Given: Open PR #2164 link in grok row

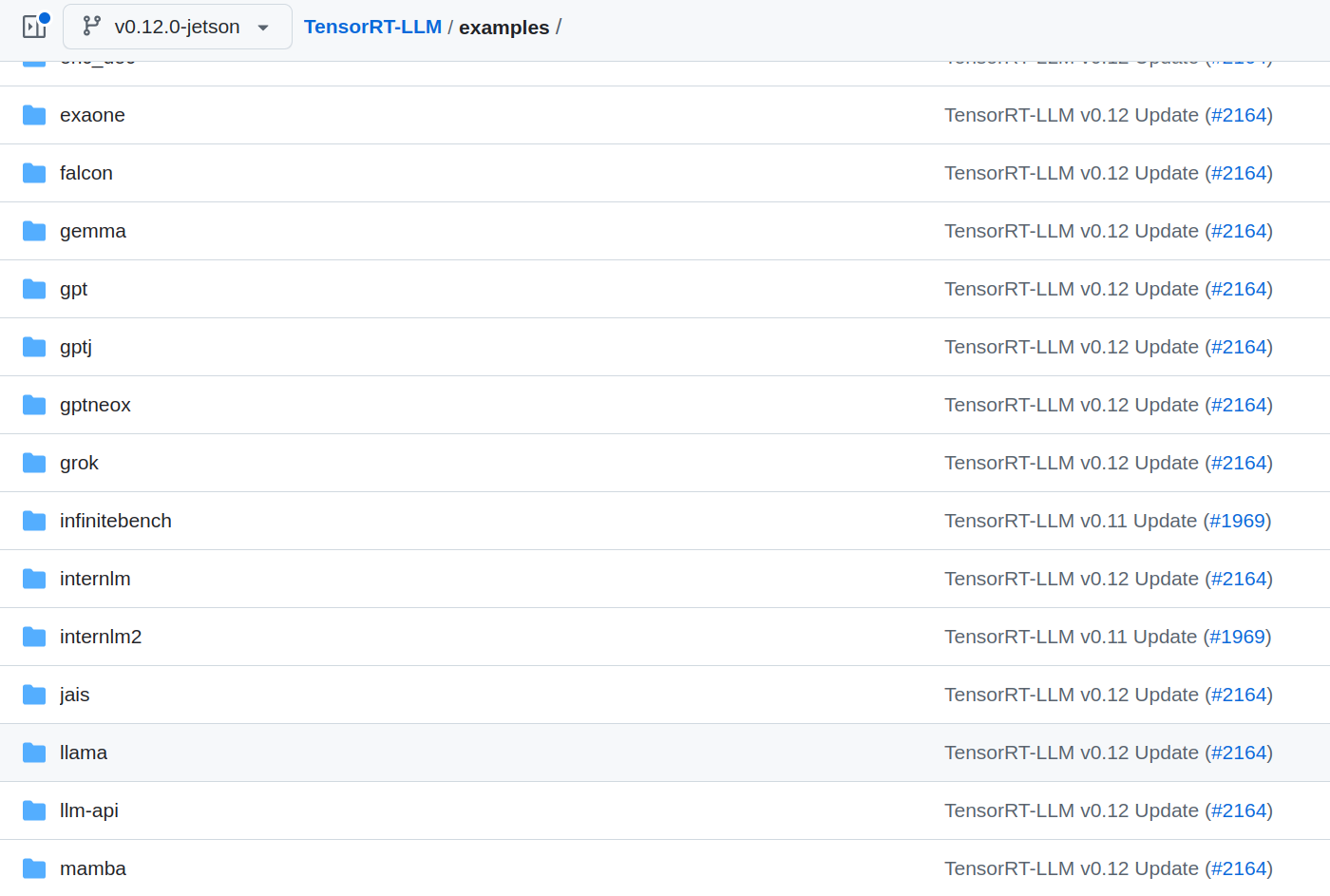Looking at the screenshot, I should point(1239,463).
